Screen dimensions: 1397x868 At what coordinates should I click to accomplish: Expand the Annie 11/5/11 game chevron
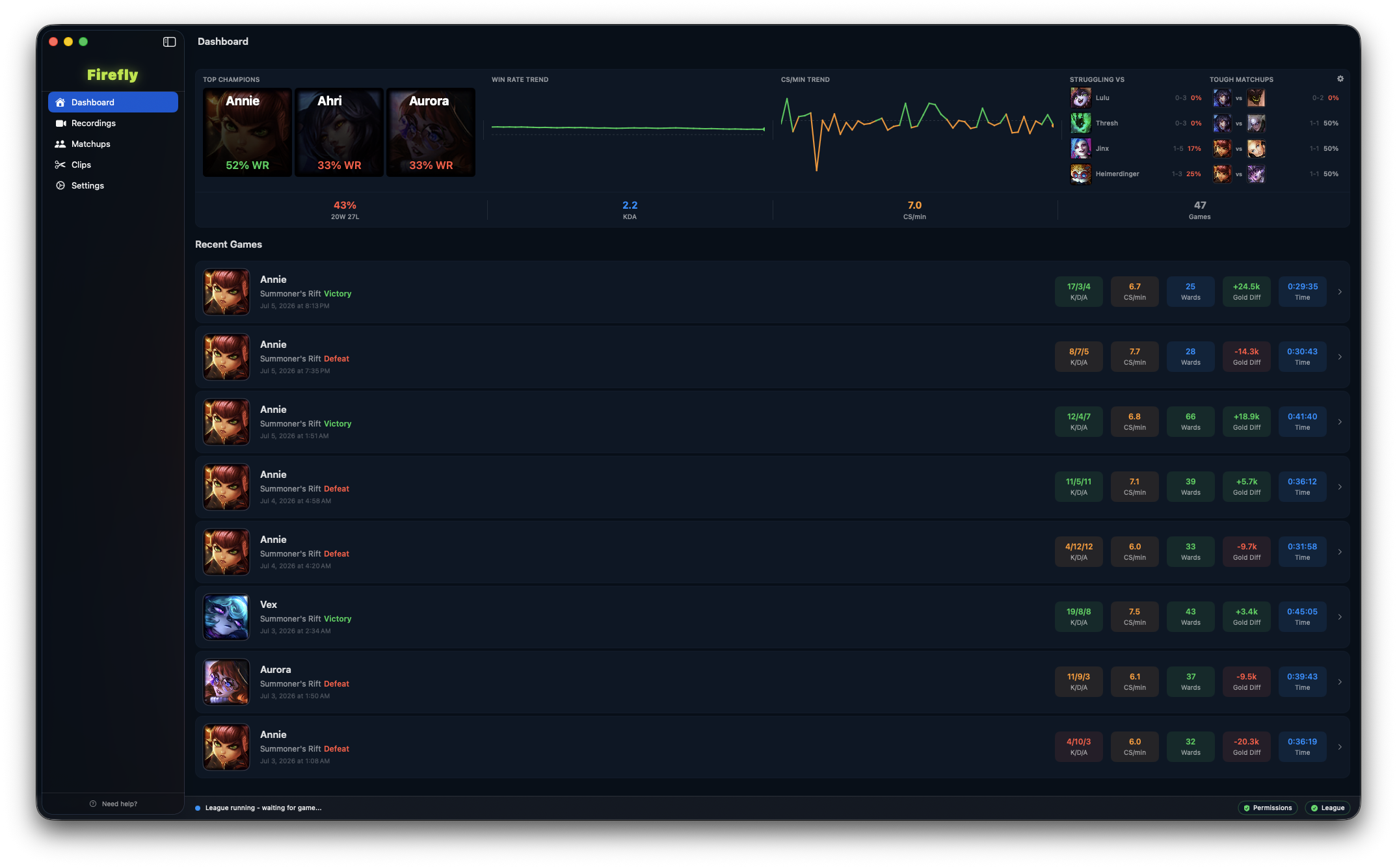coord(1340,487)
